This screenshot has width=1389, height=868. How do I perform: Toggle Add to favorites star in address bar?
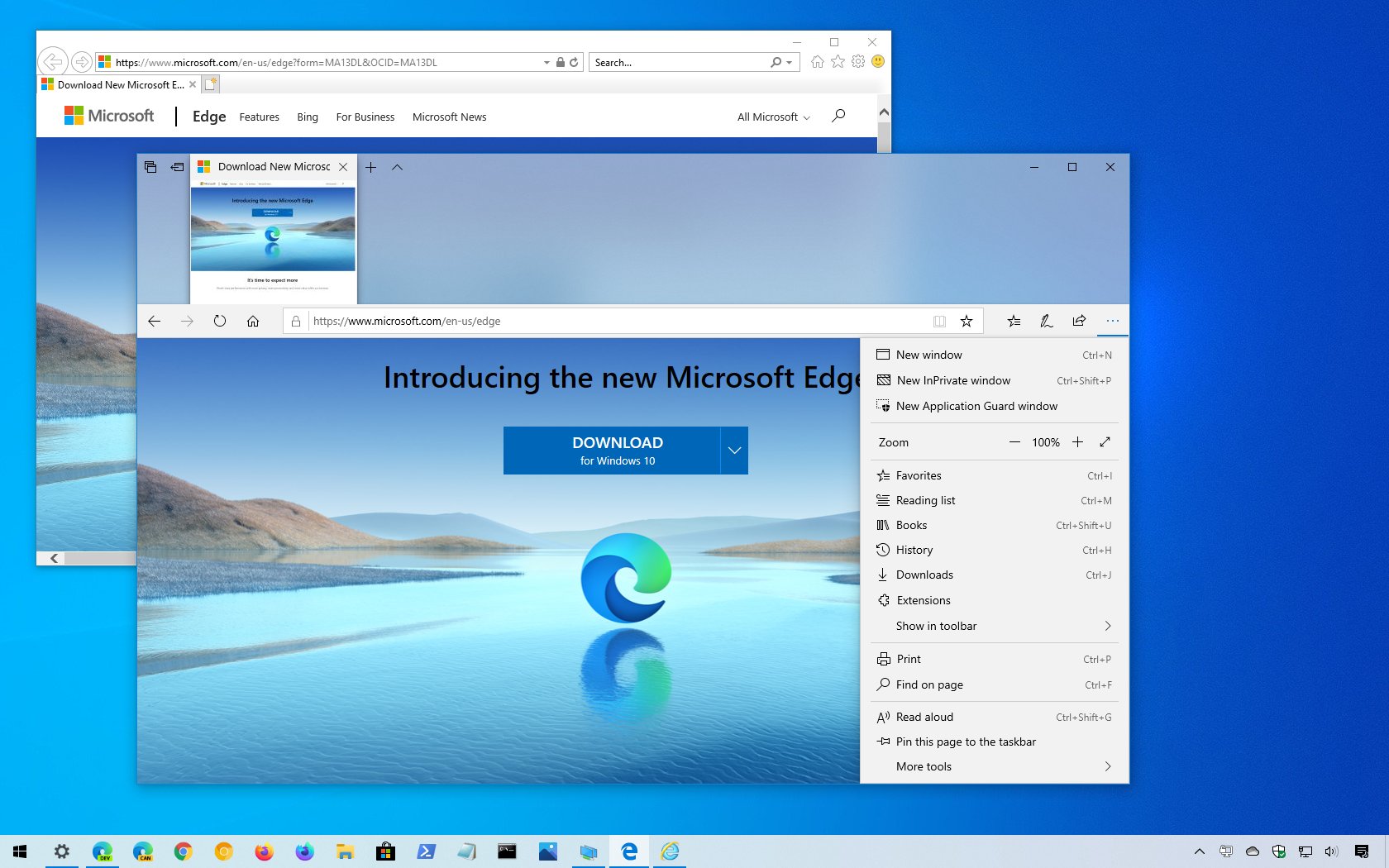tap(966, 321)
